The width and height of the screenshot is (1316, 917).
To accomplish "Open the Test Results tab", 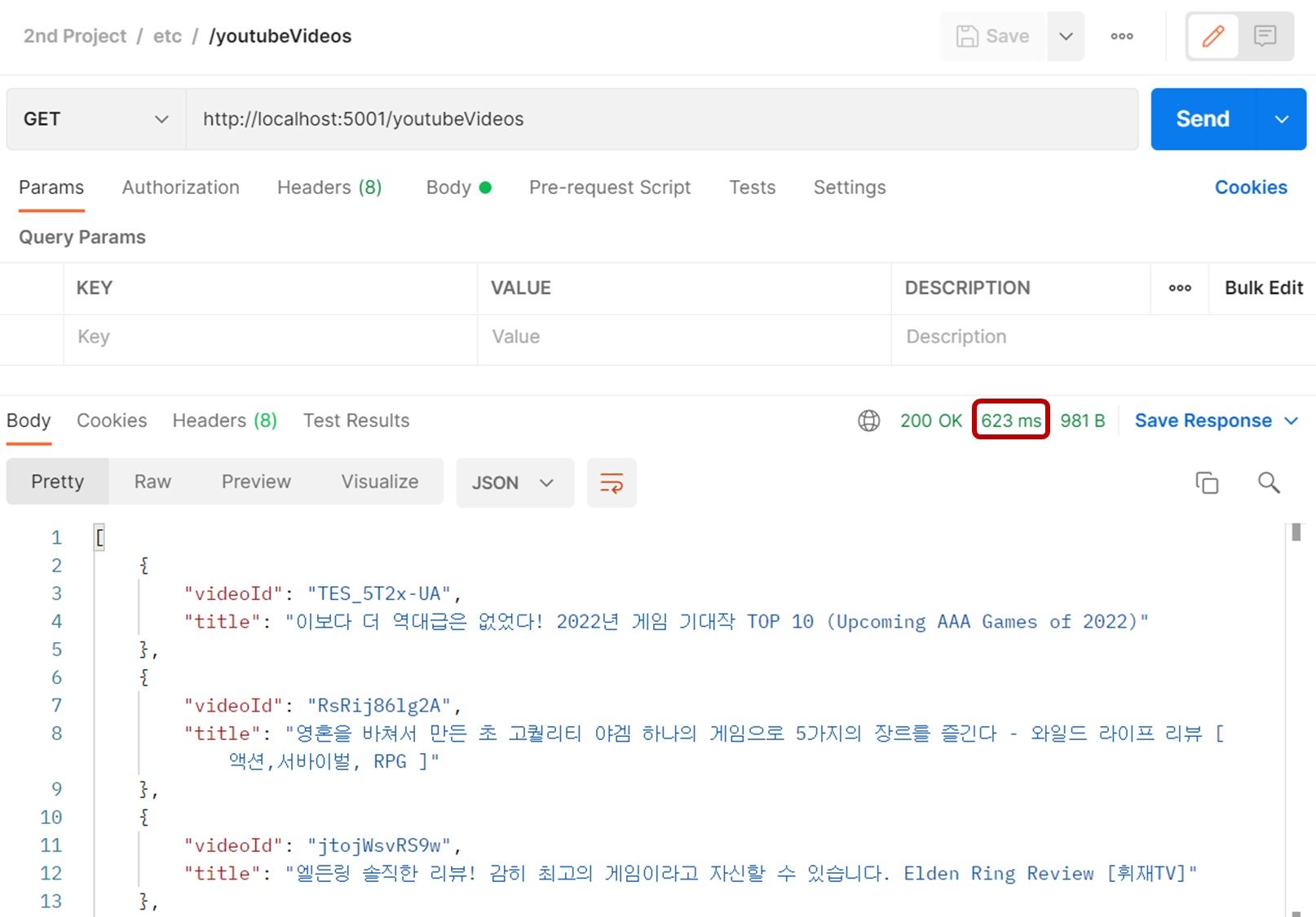I will [x=356, y=421].
